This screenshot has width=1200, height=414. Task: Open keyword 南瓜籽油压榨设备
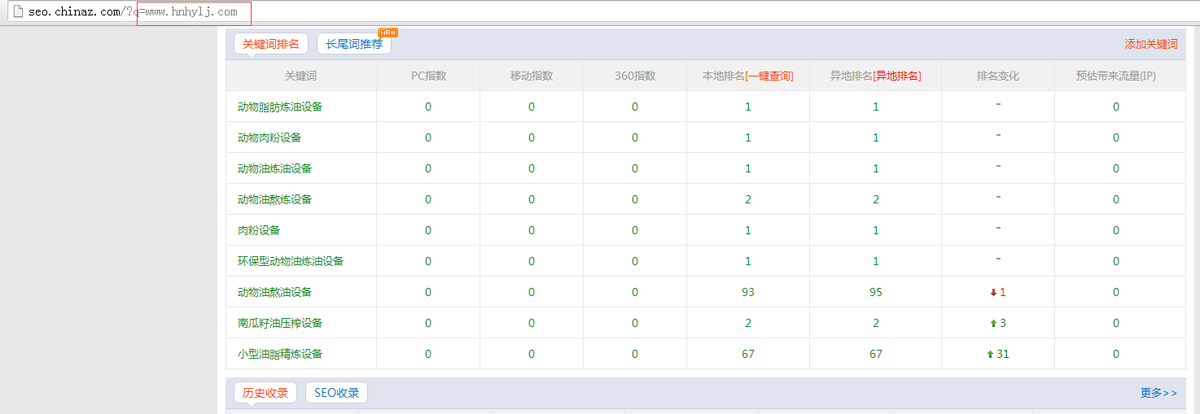280,323
